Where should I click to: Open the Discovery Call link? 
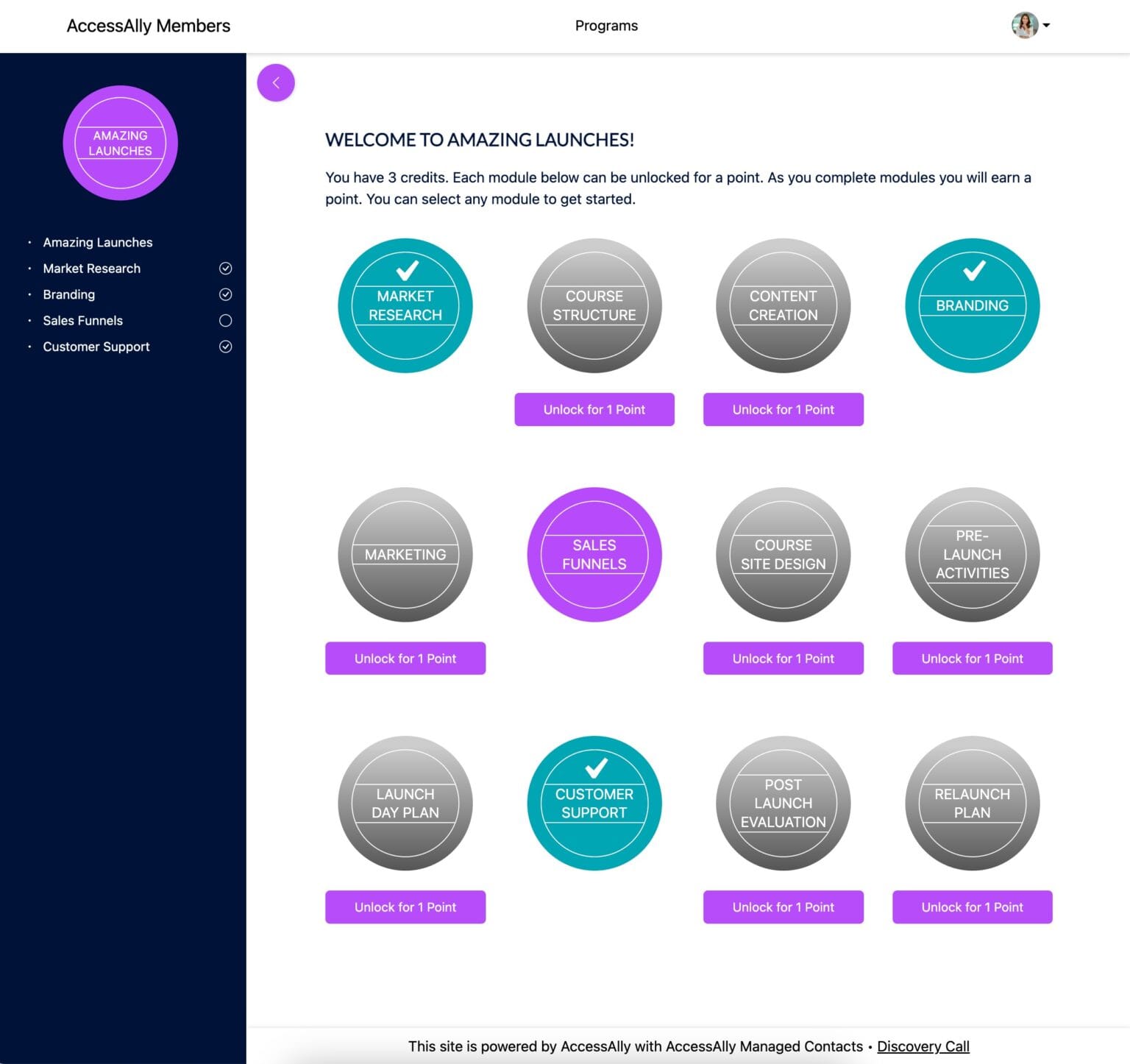pyautogui.click(x=923, y=1046)
